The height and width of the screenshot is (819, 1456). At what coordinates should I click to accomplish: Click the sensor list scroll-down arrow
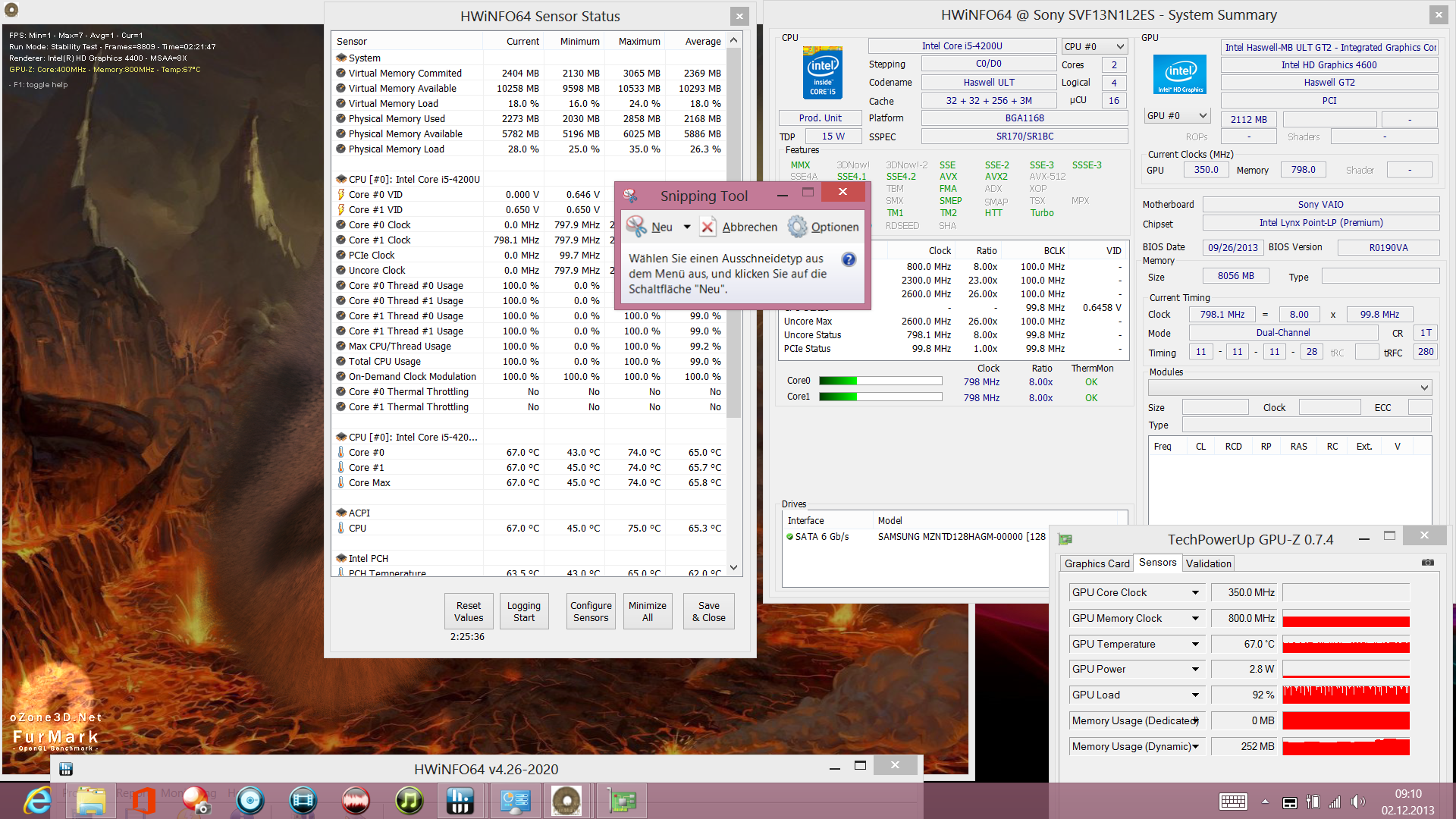[x=733, y=567]
